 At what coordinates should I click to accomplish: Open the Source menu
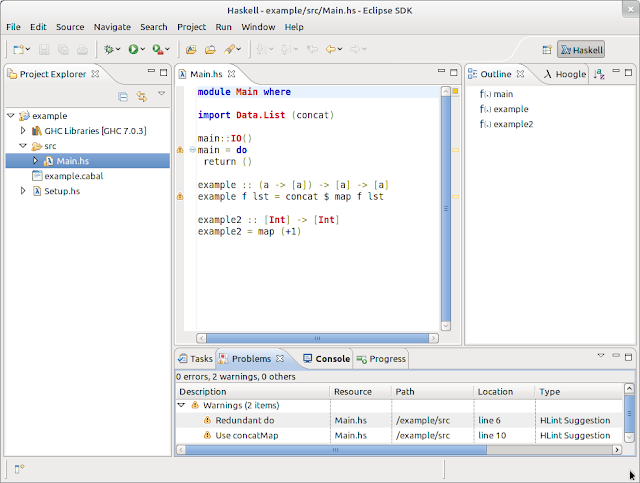tap(70, 27)
